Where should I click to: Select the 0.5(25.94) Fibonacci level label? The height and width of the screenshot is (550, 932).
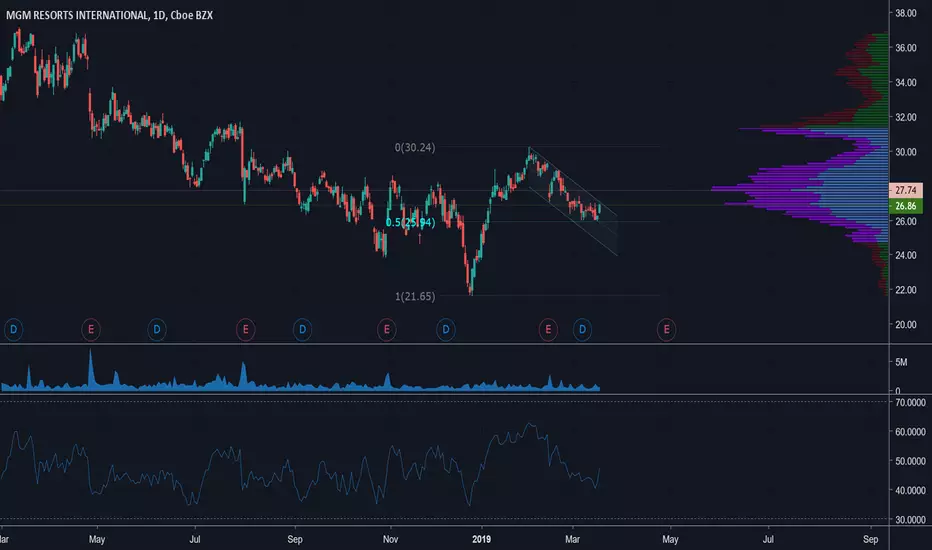point(411,222)
